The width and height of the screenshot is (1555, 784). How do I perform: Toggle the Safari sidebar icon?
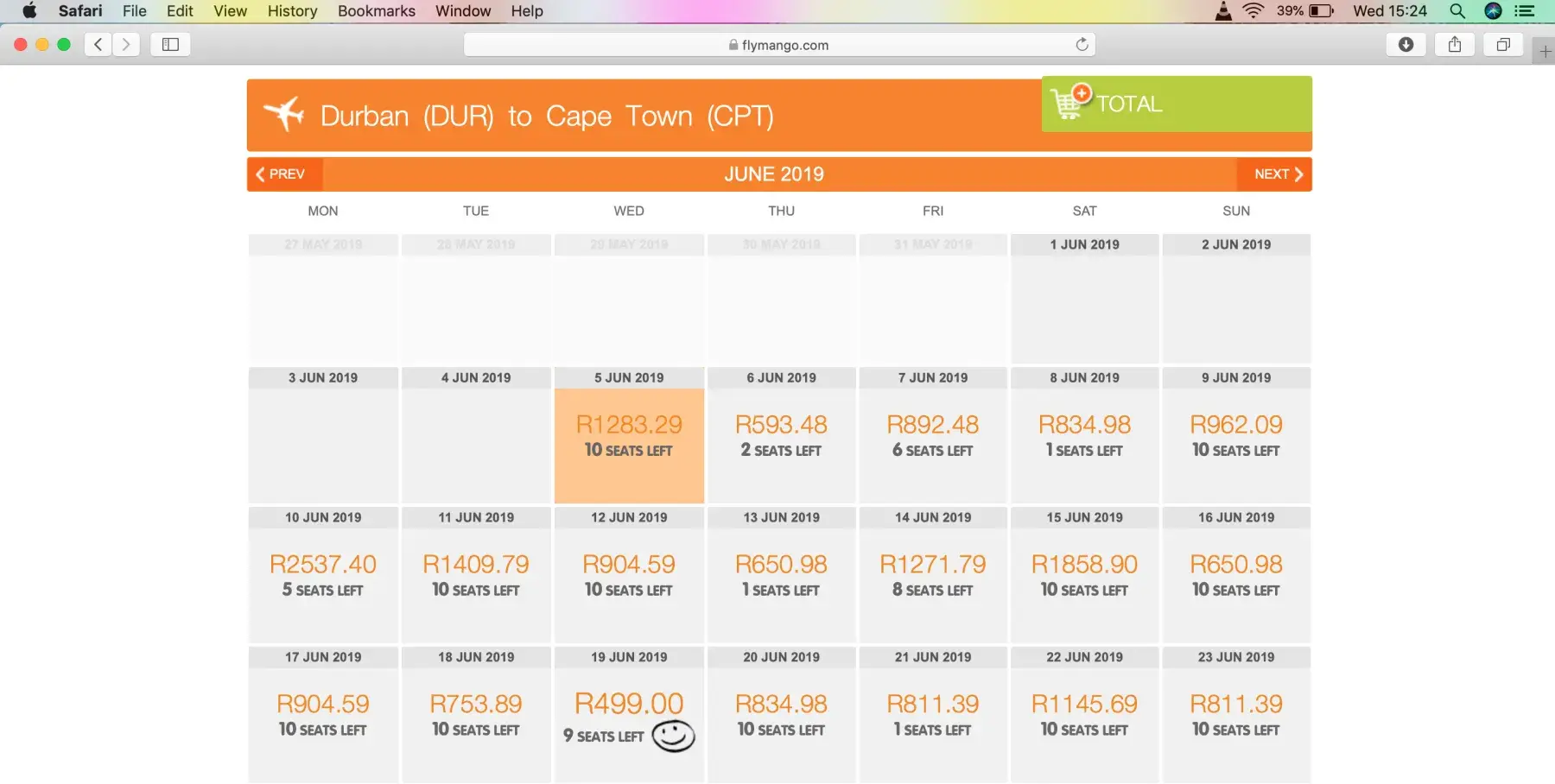tap(170, 45)
